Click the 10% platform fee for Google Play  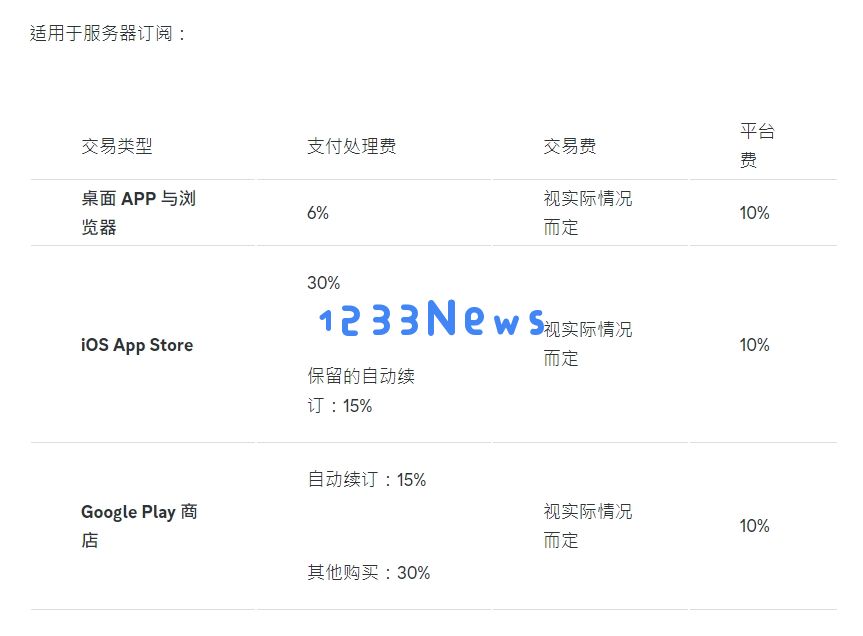tap(754, 526)
